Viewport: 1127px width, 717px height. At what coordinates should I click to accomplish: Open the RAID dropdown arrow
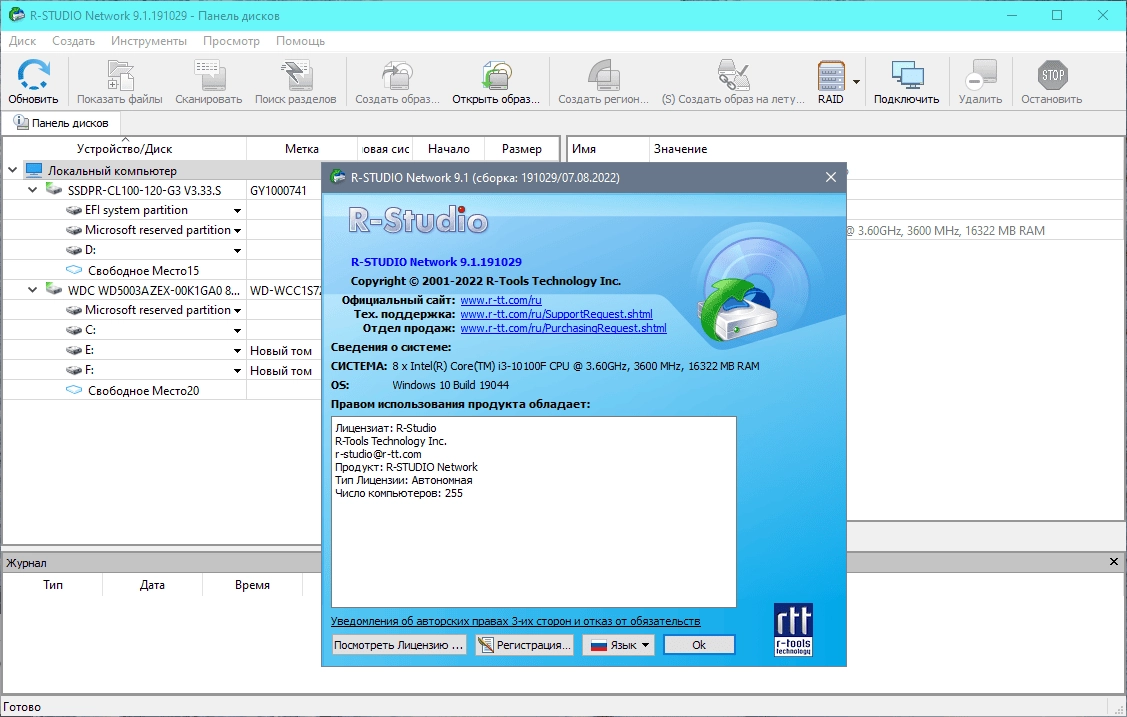pyautogui.click(x=856, y=82)
